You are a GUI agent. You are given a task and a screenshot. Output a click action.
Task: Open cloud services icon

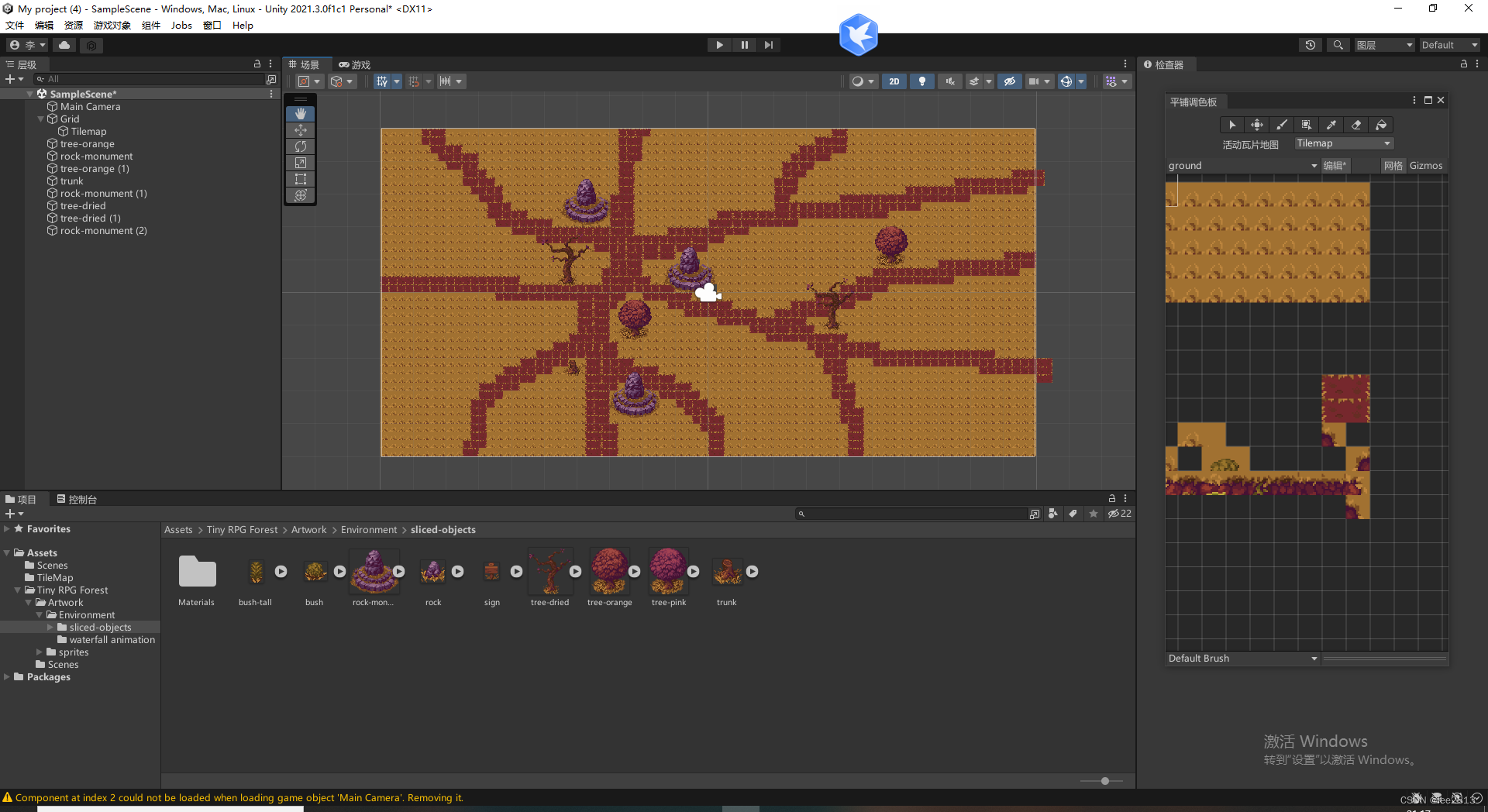click(x=64, y=45)
